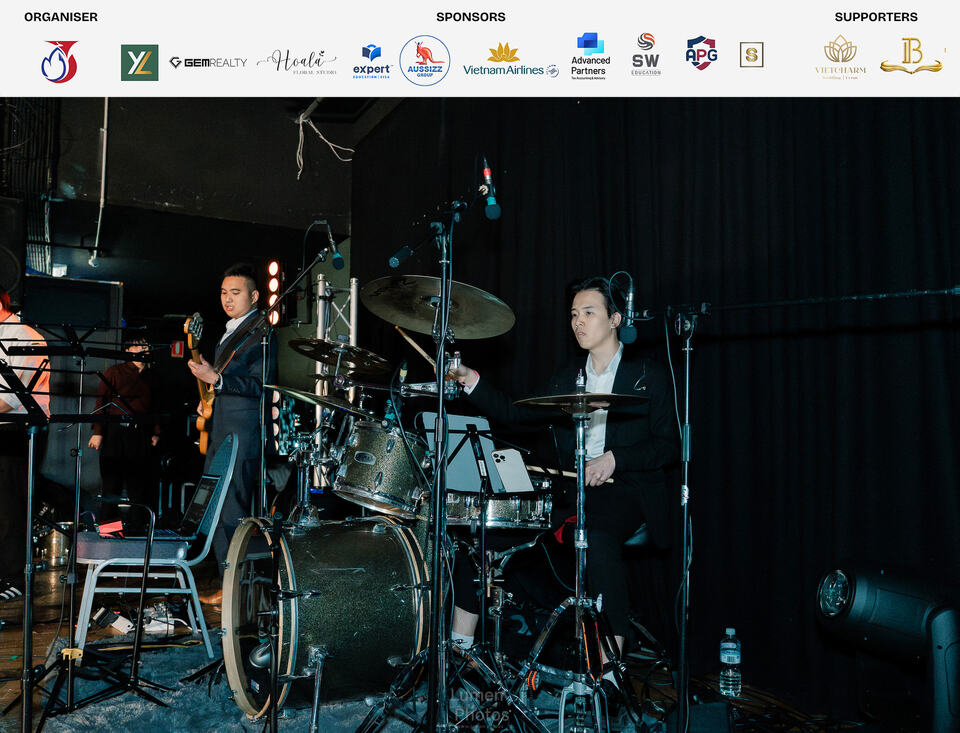
Task: Click the organiser's red and blue flame logo
Action: click(x=59, y=61)
